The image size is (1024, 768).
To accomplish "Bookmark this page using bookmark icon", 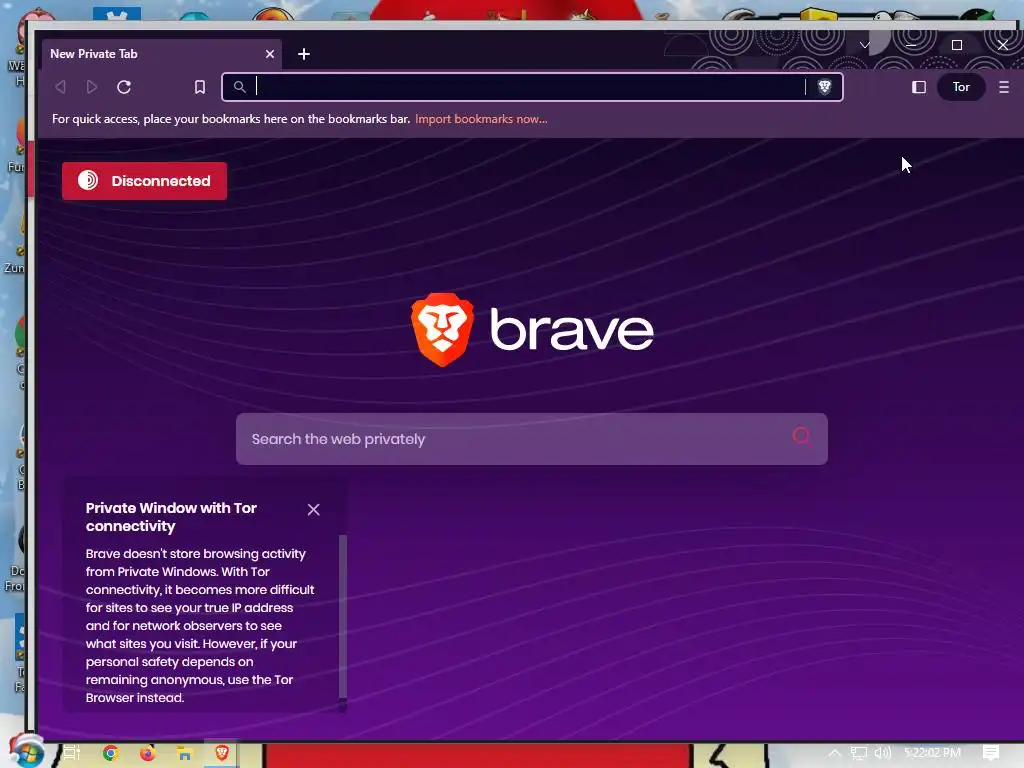I will click(x=200, y=87).
